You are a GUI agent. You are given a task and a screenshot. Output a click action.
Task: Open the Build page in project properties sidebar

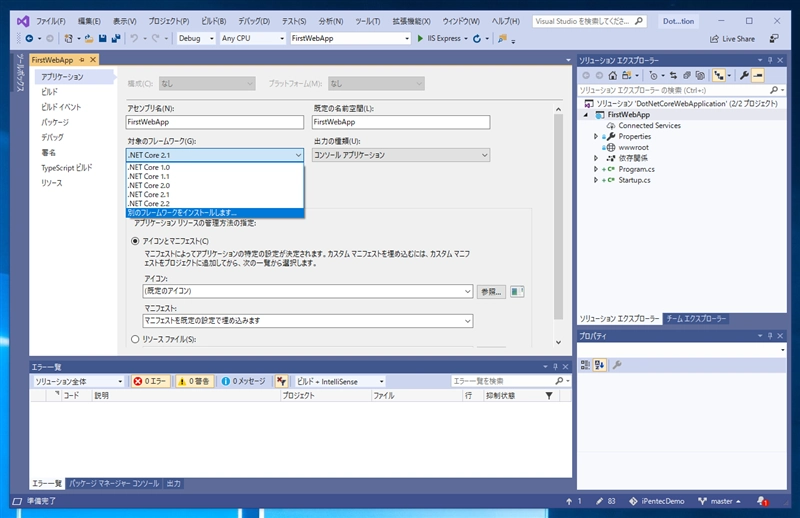(x=49, y=92)
